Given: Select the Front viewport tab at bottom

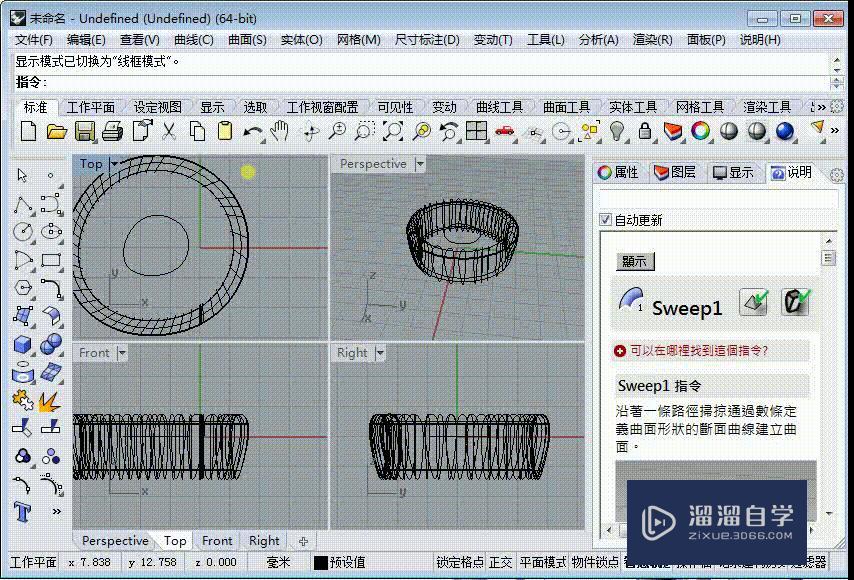Looking at the screenshot, I should pos(217,541).
